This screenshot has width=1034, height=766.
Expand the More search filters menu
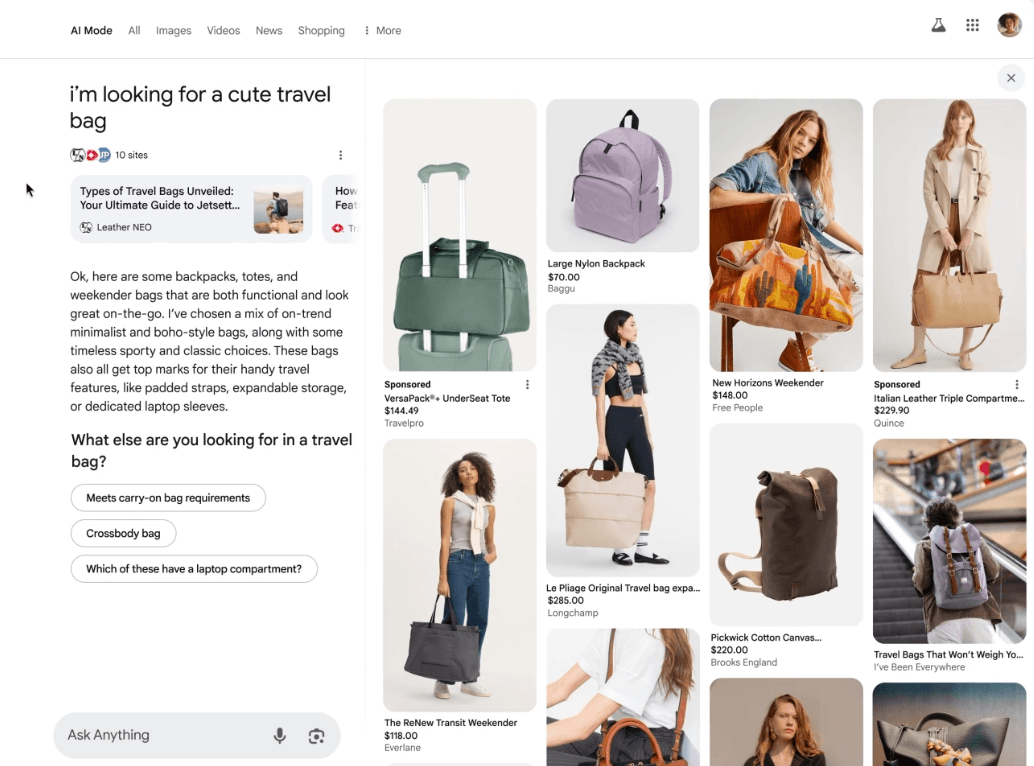tap(382, 31)
